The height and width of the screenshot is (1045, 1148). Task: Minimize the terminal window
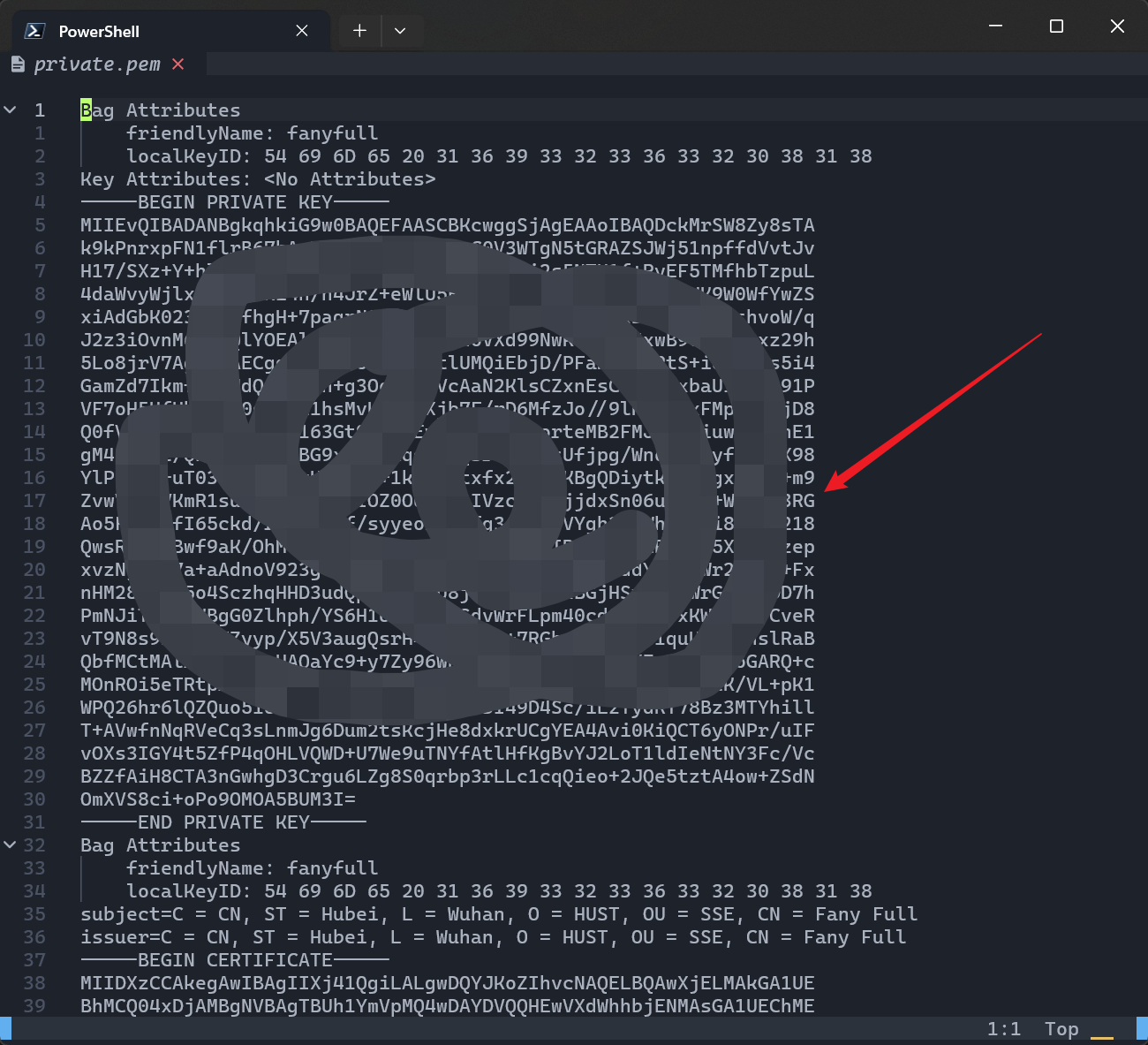click(x=995, y=27)
